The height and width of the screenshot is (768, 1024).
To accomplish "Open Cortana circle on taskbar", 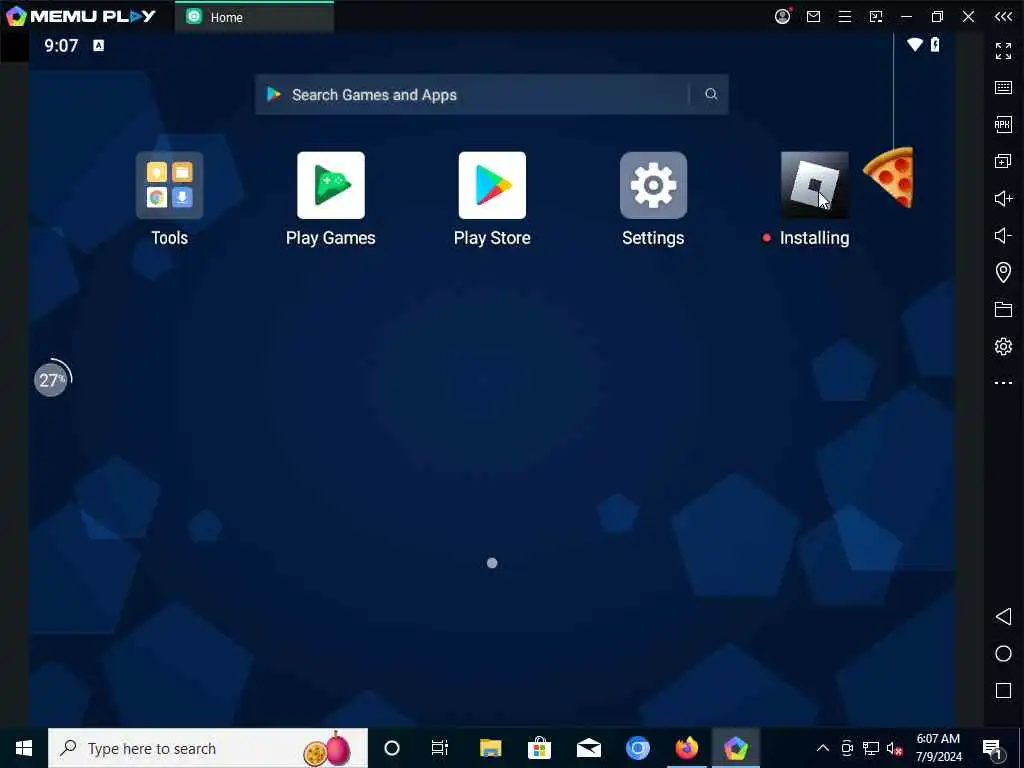I will (x=392, y=748).
